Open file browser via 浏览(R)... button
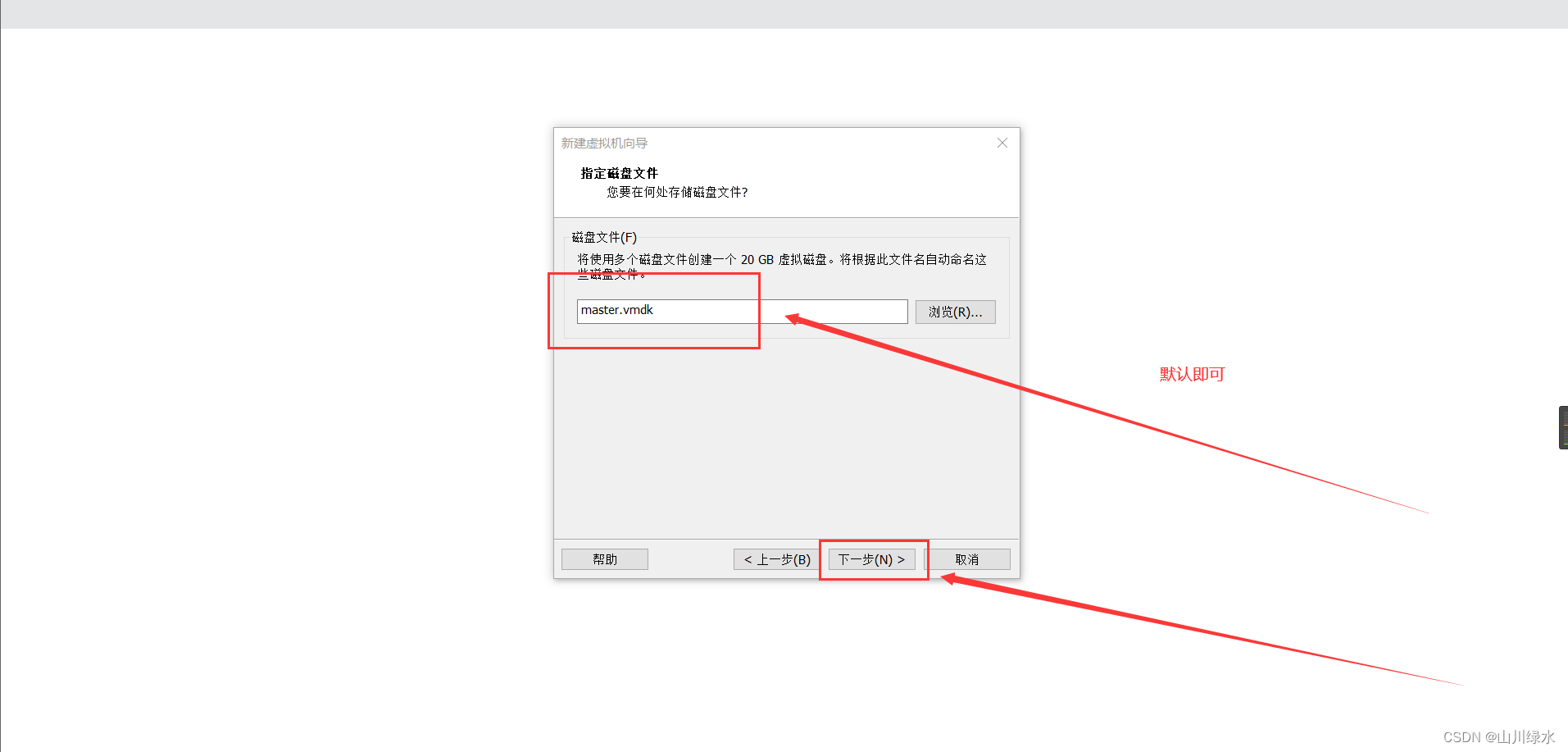1568x752 pixels. tap(955, 312)
